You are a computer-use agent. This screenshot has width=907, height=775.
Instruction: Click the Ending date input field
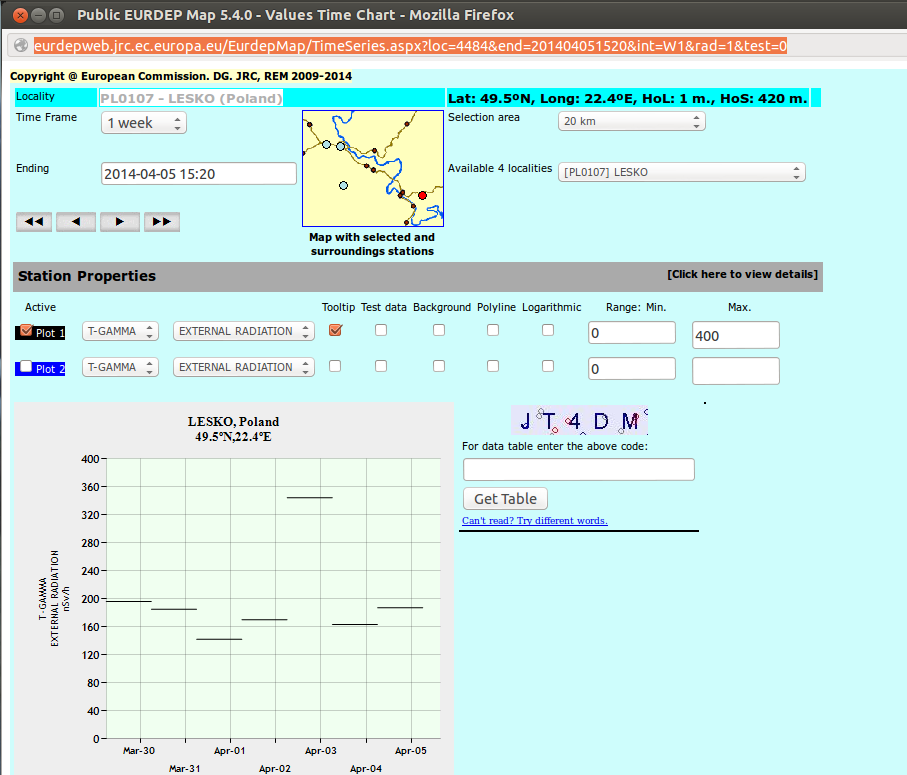coord(199,174)
